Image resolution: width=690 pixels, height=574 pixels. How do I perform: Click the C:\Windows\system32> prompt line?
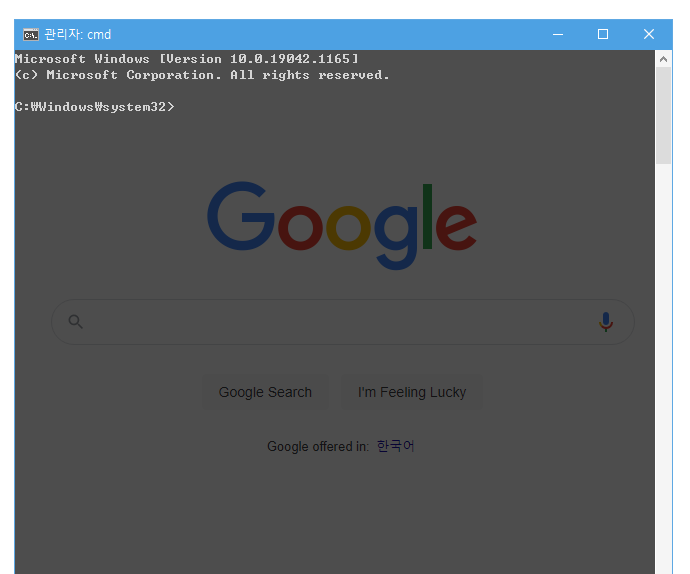pyautogui.click(x=95, y=107)
